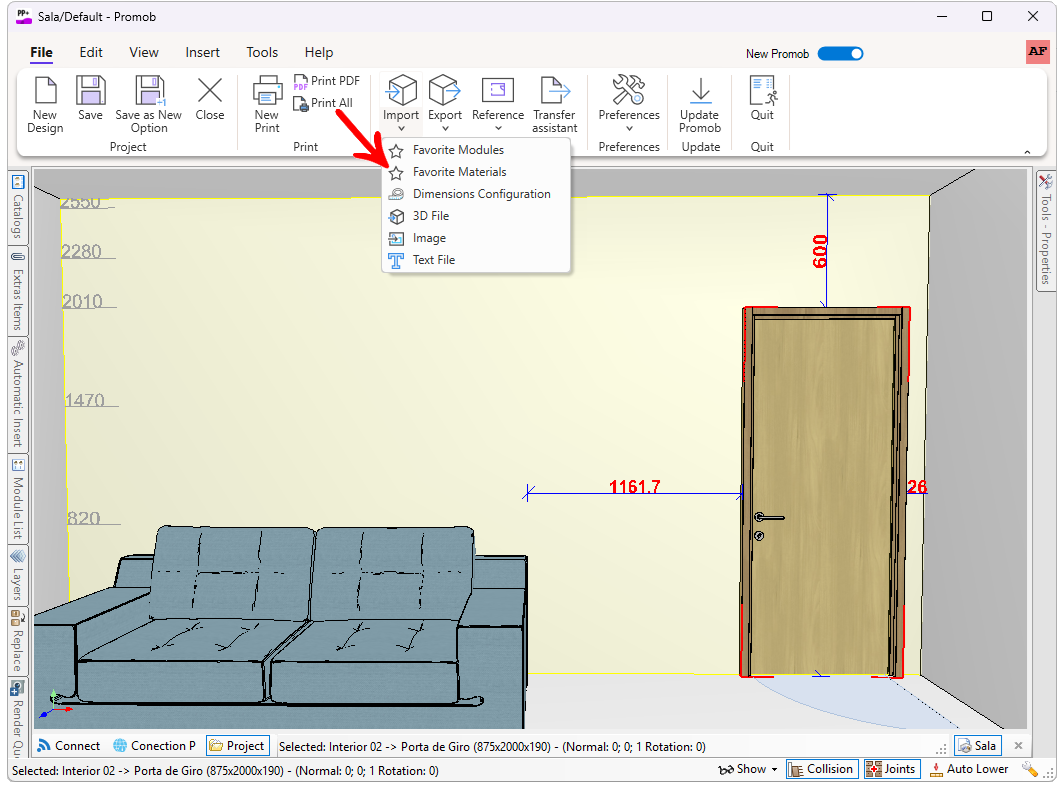Open the Insert menu tab

[x=203, y=52]
